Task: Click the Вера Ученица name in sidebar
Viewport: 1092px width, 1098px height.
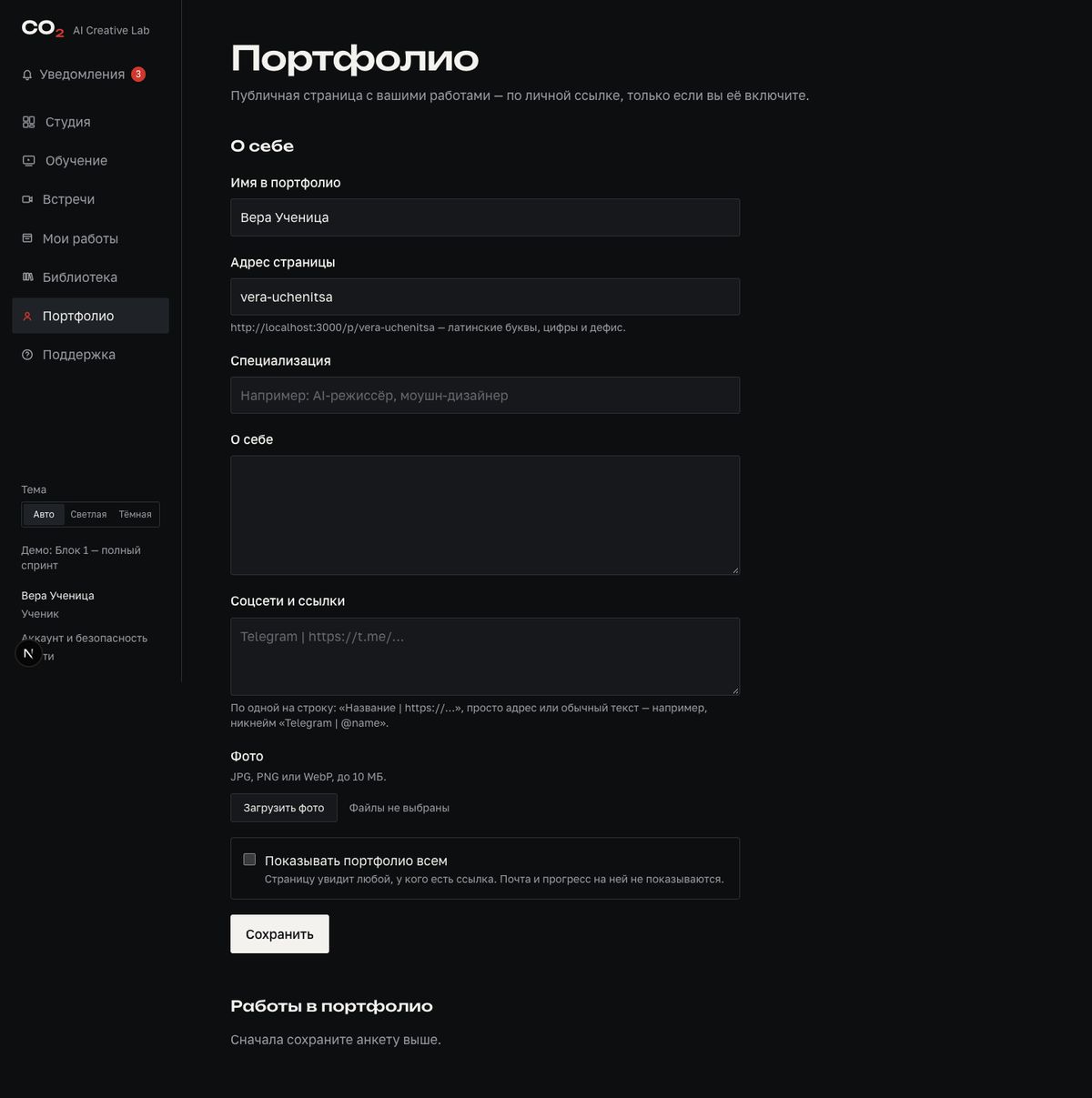Action: [x=57, y=596]
